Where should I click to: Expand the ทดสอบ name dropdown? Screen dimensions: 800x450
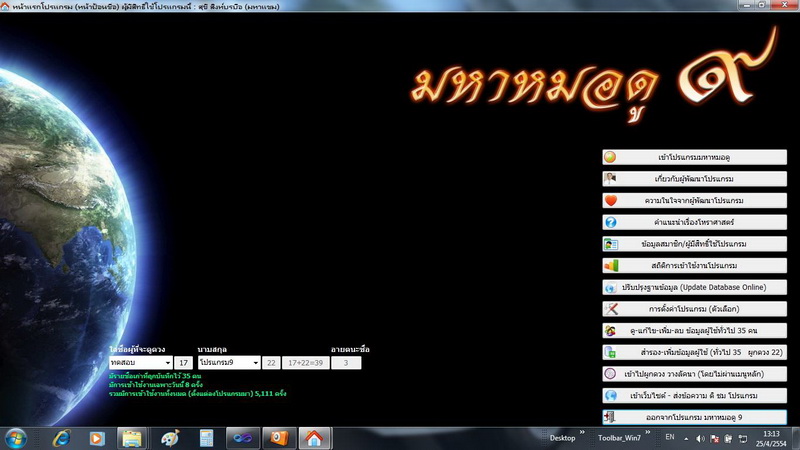click(167, 363)
